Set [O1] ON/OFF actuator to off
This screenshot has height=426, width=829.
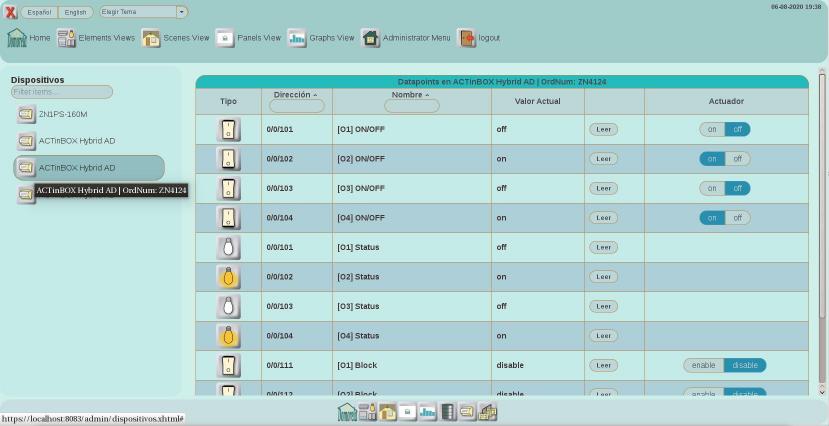coord(738,129)
